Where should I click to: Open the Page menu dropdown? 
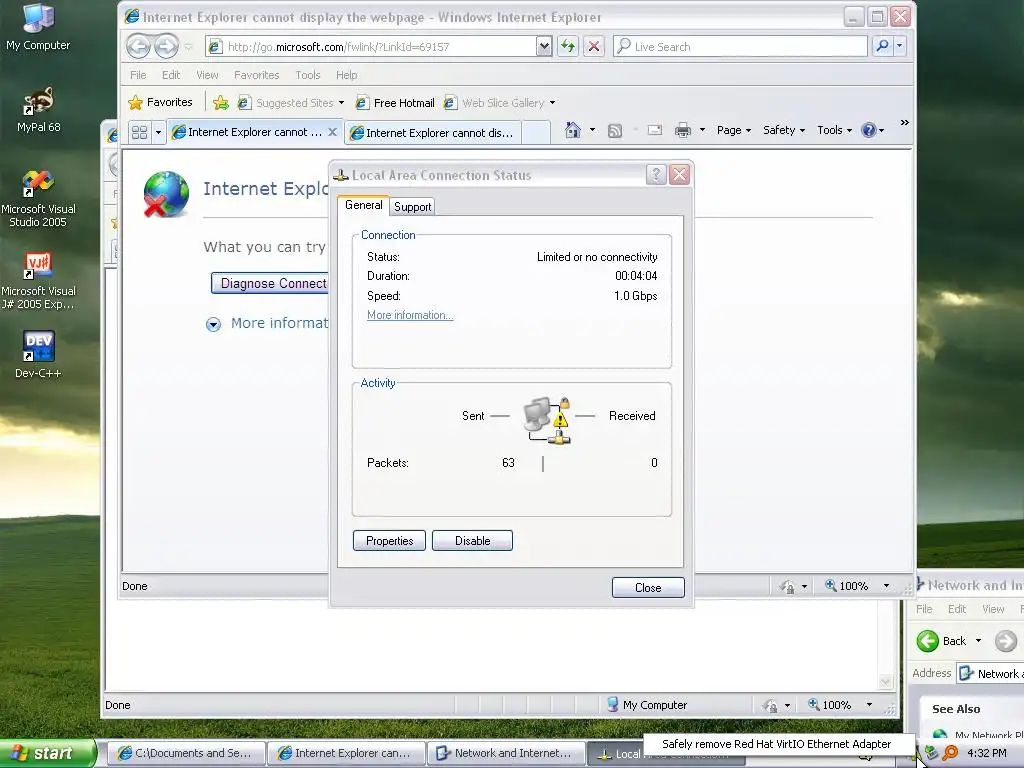(x=733, y=130)
